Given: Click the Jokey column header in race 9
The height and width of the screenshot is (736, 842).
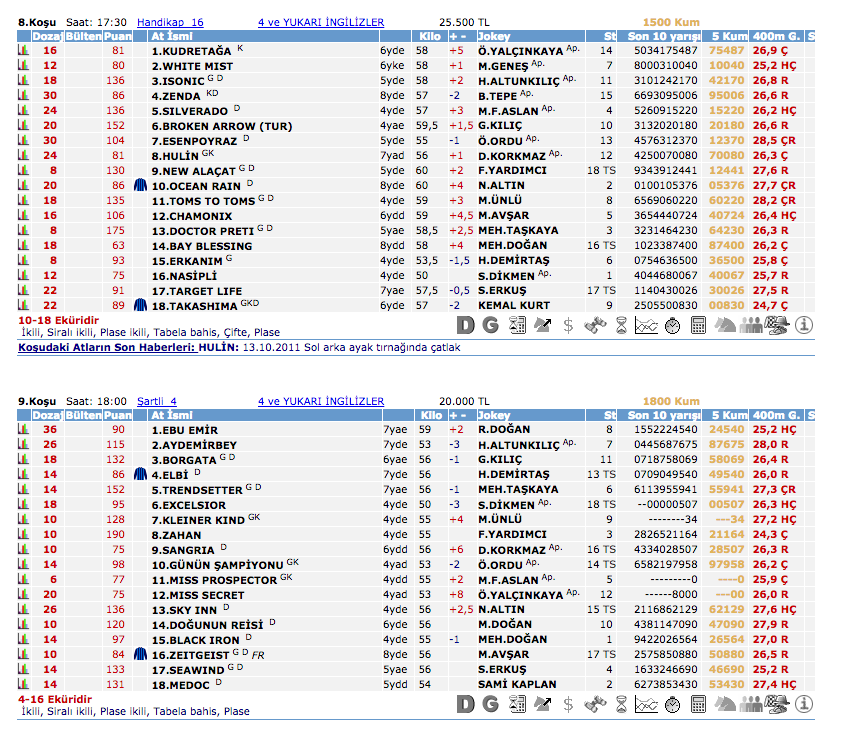Looking at the screenshot, I should pyautogui.click(x=494, y=415).
